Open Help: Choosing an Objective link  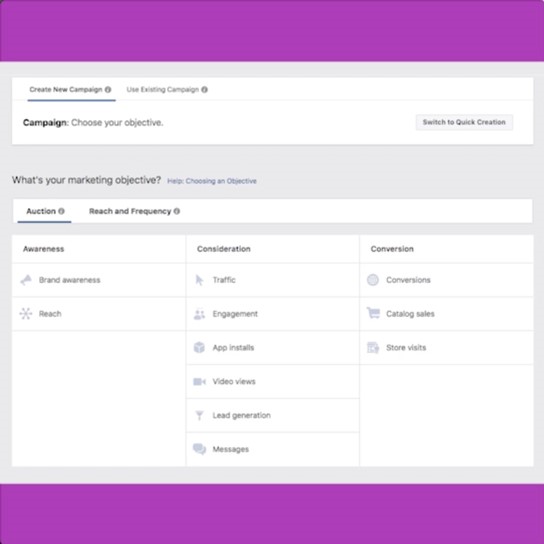point(212,181)
